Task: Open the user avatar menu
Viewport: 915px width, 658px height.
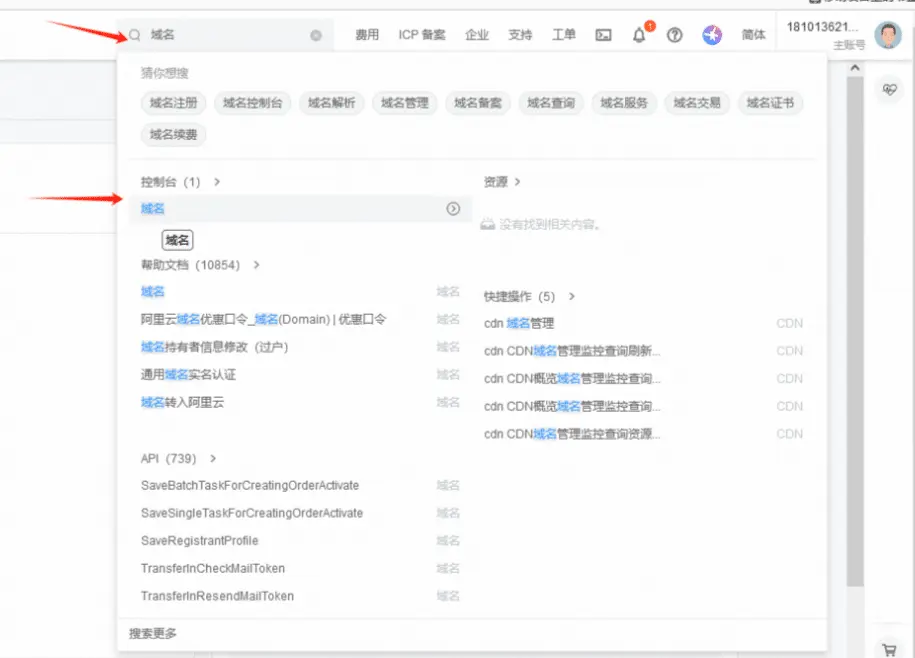Action: coord(888,35)
